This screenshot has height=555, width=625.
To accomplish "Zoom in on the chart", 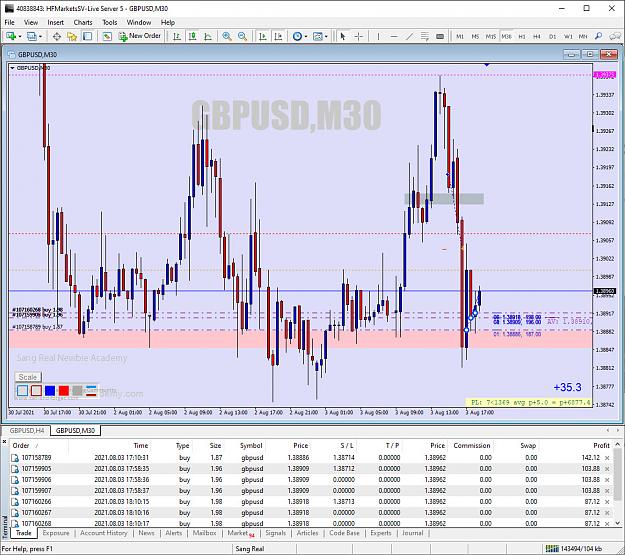I will click(x=227, y=36).
